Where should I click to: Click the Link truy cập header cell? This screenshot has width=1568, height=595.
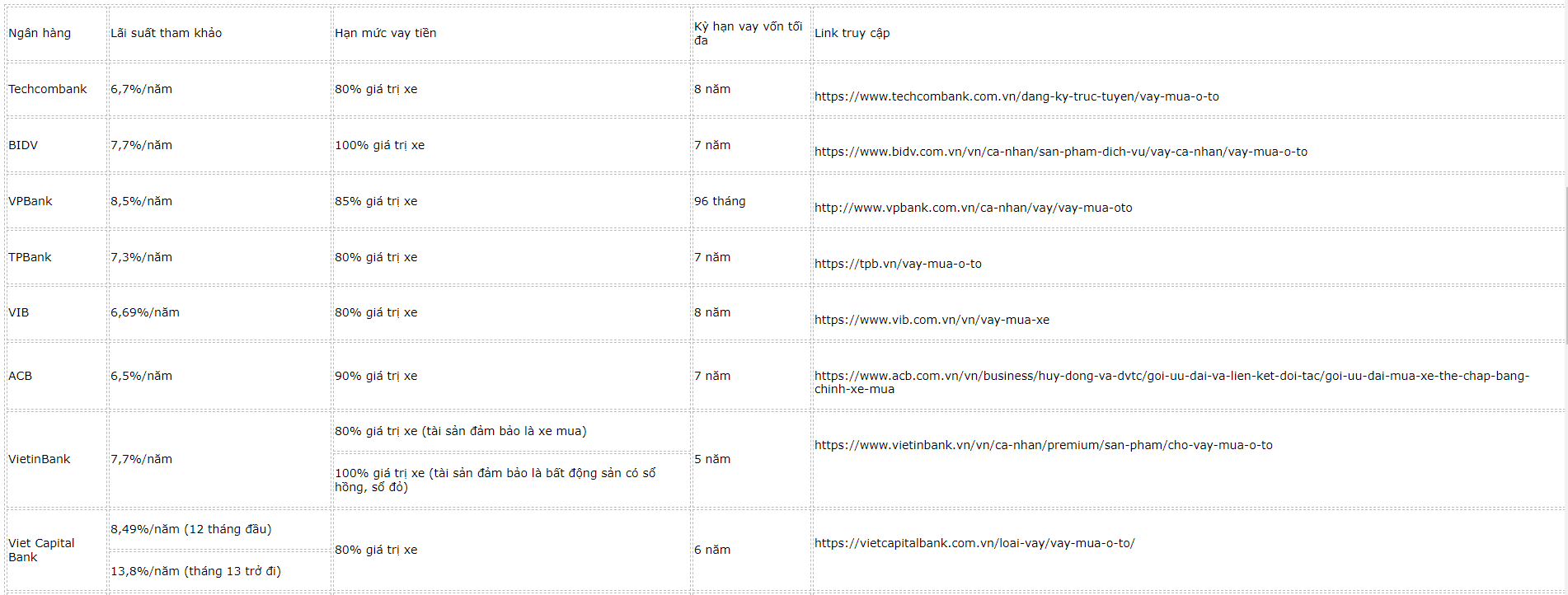point(852,33)
